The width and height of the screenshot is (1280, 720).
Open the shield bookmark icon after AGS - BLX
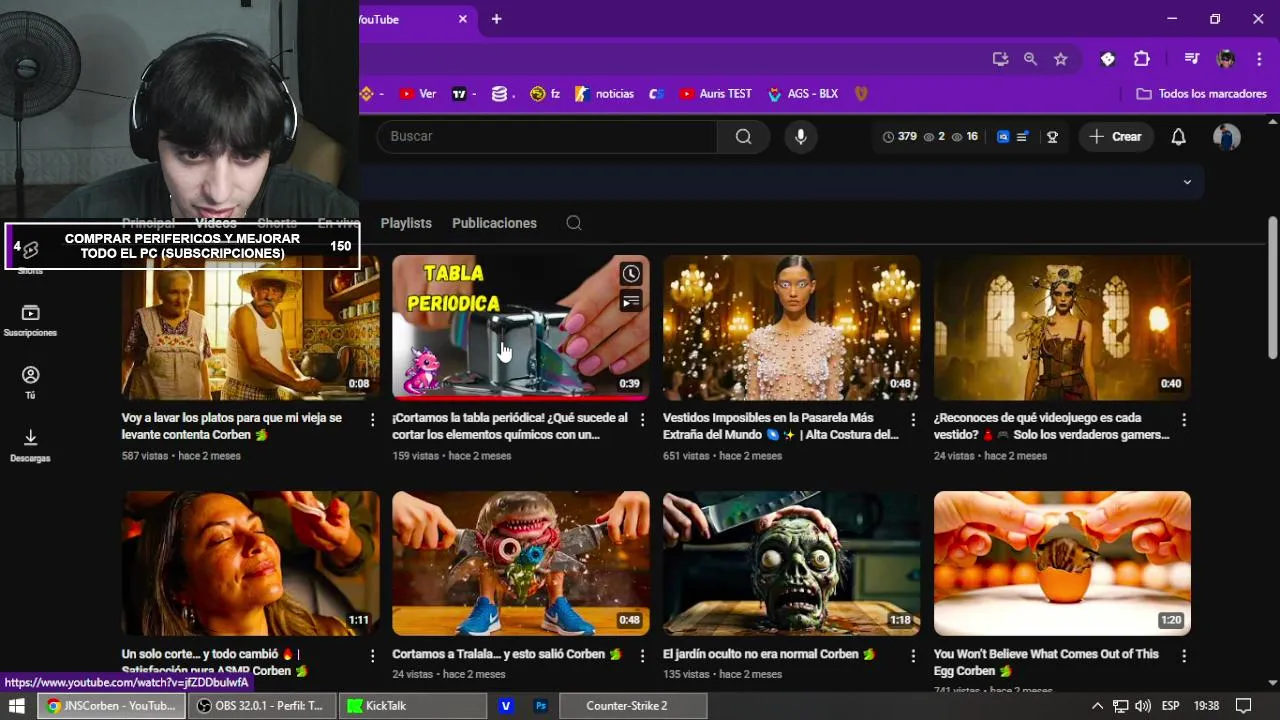coord(860,94)
